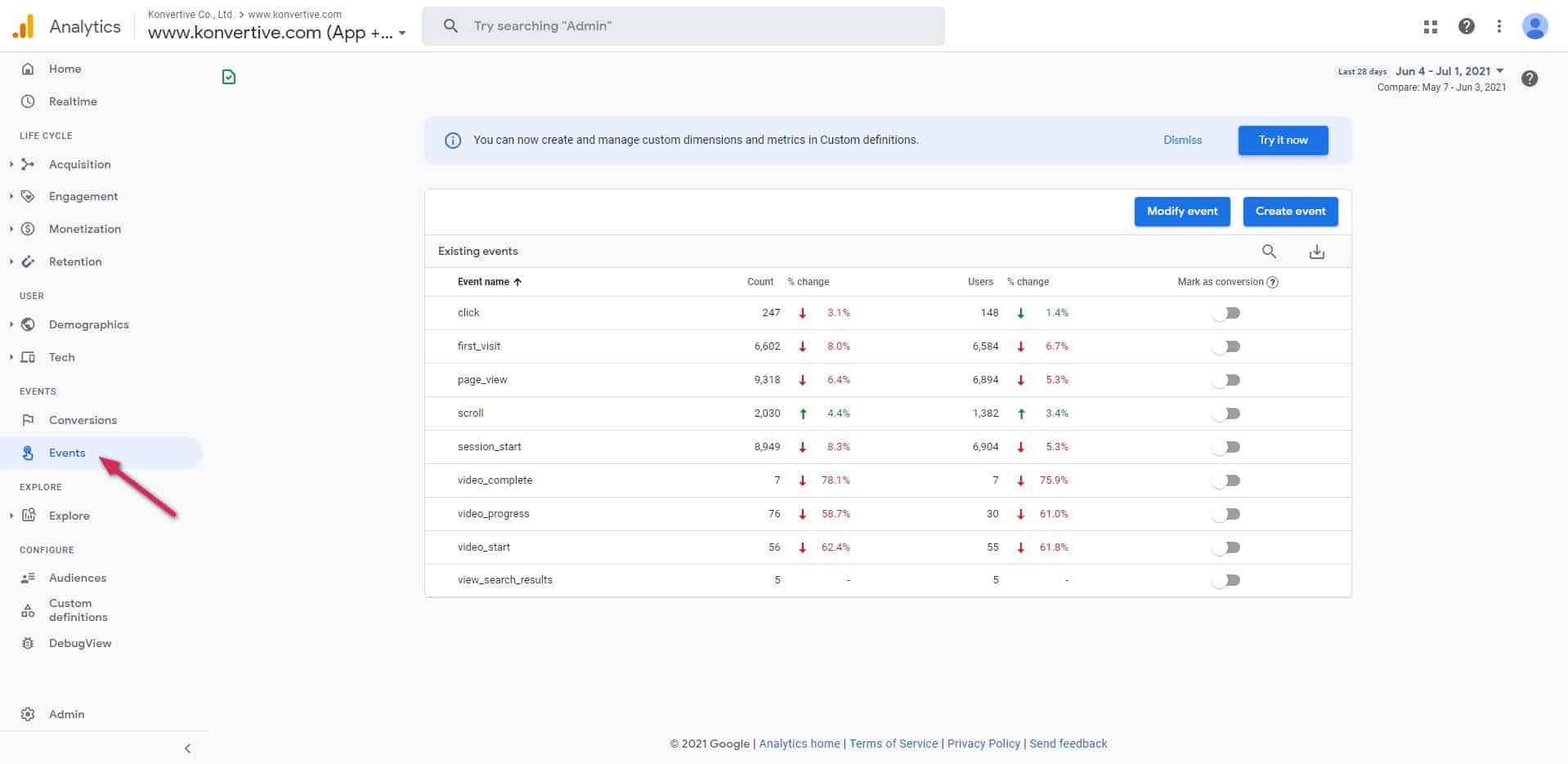The image size is (1568, 764).
Task: Click the search icon above events table
Action: click(1269, 252)
